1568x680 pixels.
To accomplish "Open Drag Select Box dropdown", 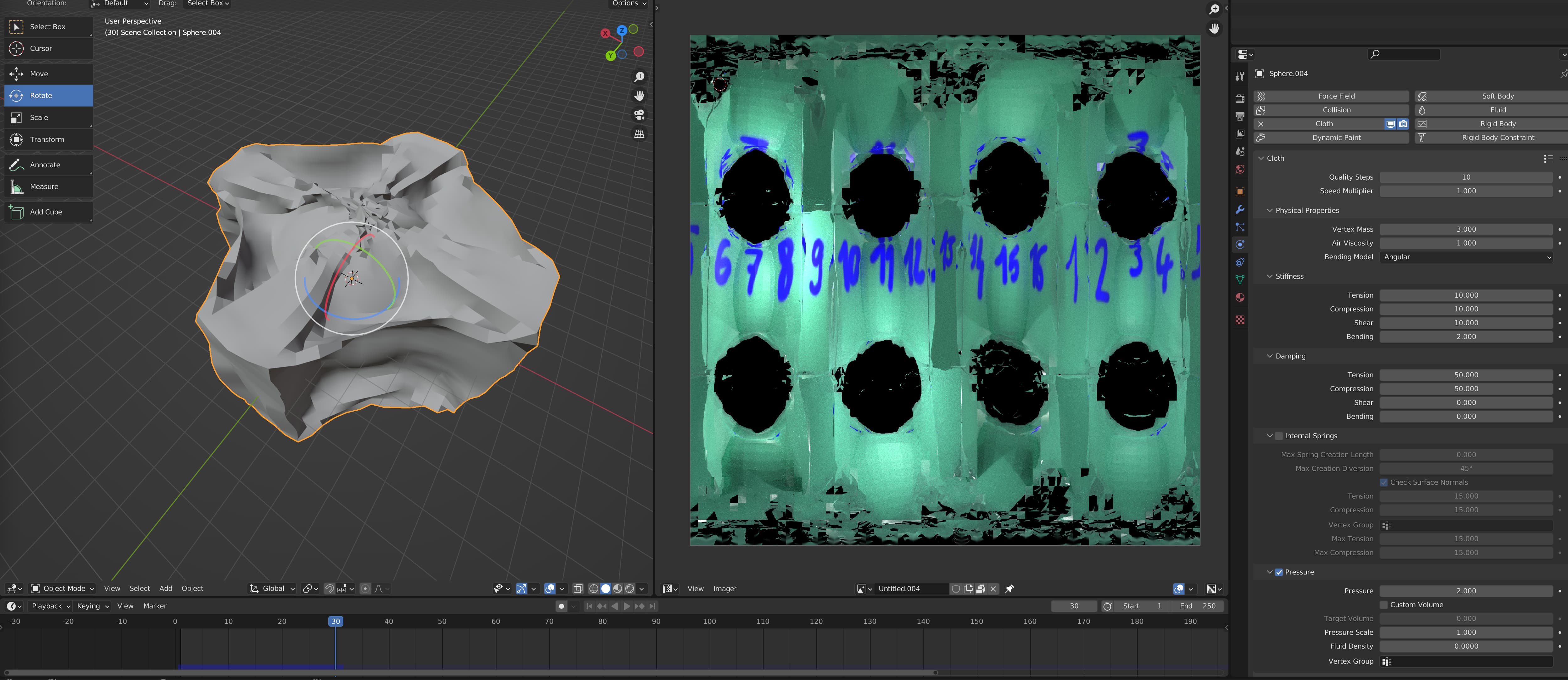I will point(208,4).
